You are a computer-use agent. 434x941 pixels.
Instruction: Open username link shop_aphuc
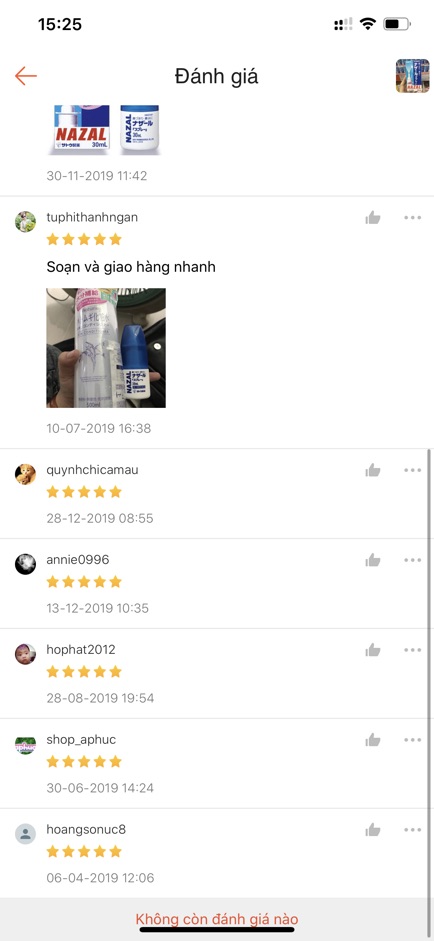point(81,740)
